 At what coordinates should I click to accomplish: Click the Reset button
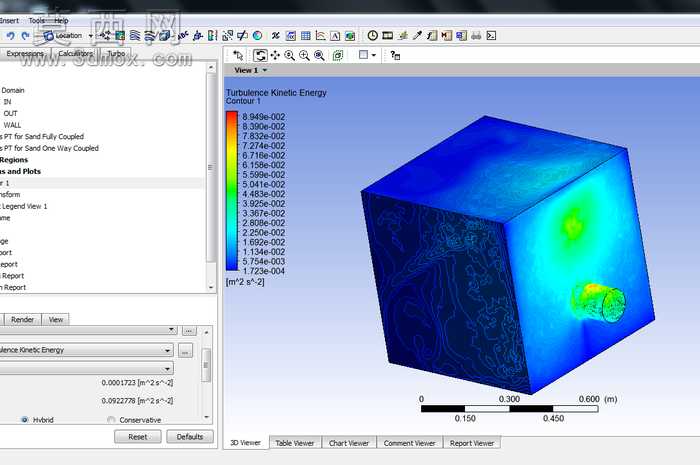click(138, 437)
